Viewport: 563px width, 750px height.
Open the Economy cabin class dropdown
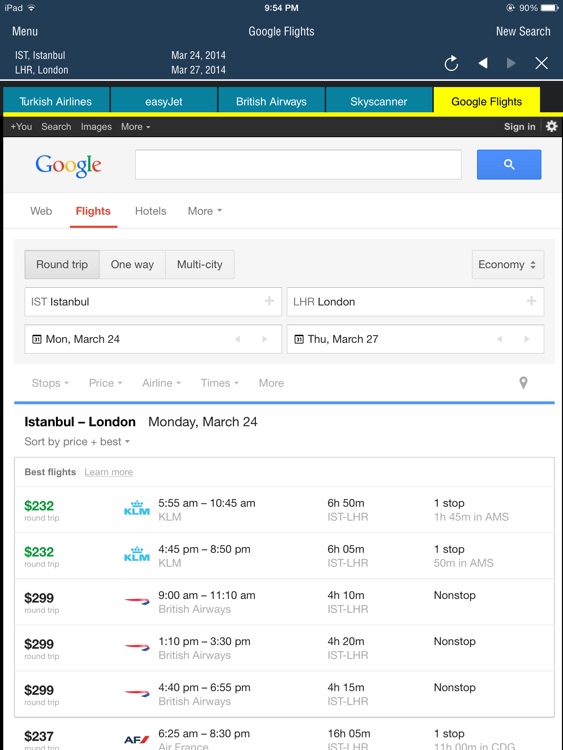click(x=508, y=264)
